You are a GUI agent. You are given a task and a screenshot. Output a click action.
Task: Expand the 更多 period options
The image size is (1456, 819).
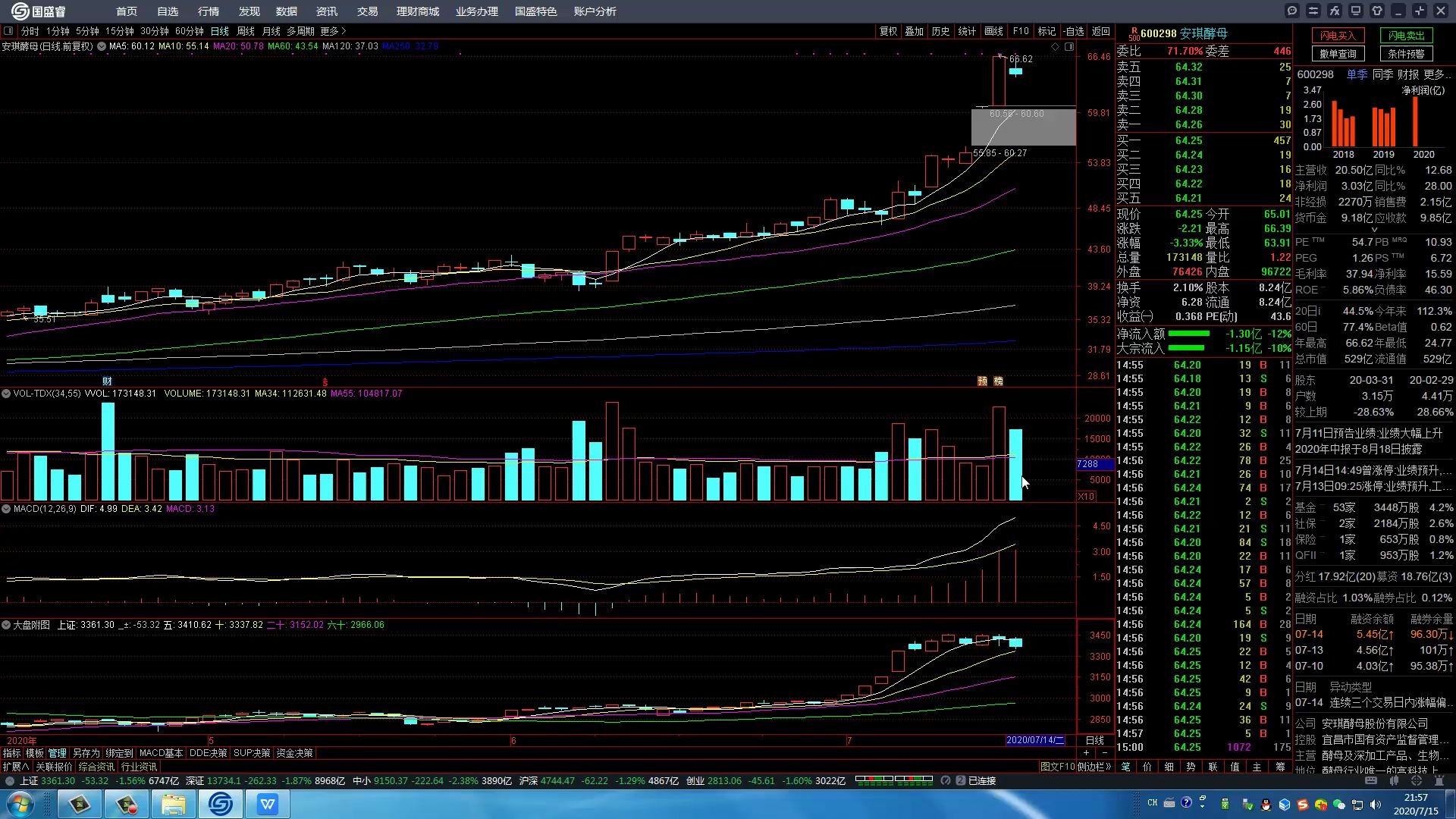(x=333, y=31)
